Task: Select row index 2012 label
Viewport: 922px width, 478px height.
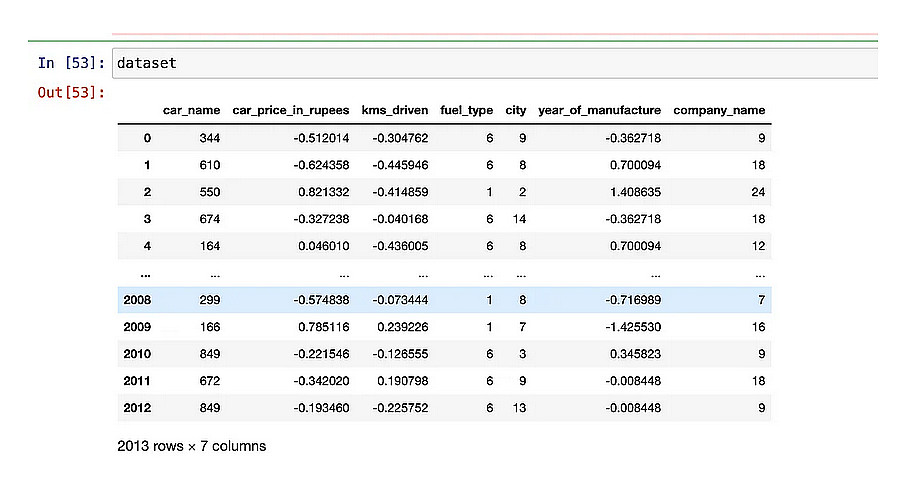Action: [137, 408]
